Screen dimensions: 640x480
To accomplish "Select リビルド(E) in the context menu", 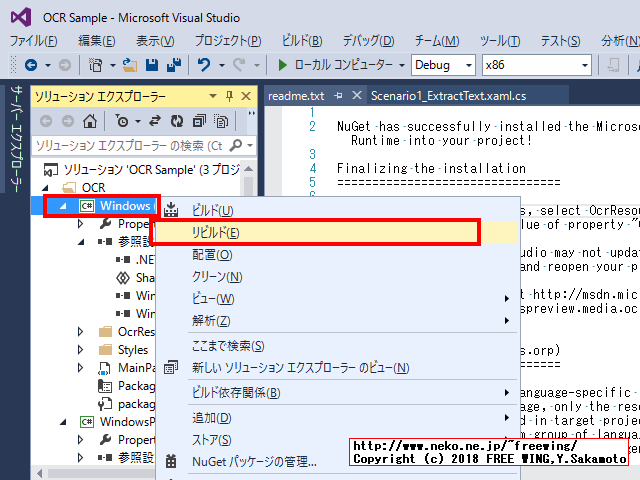I will tap(338, 233).
